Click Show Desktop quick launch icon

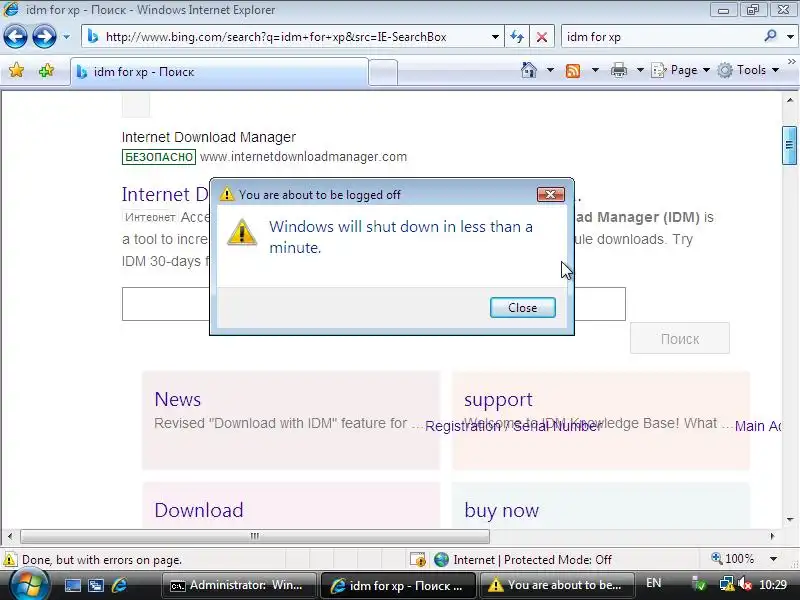click(72, 586)
